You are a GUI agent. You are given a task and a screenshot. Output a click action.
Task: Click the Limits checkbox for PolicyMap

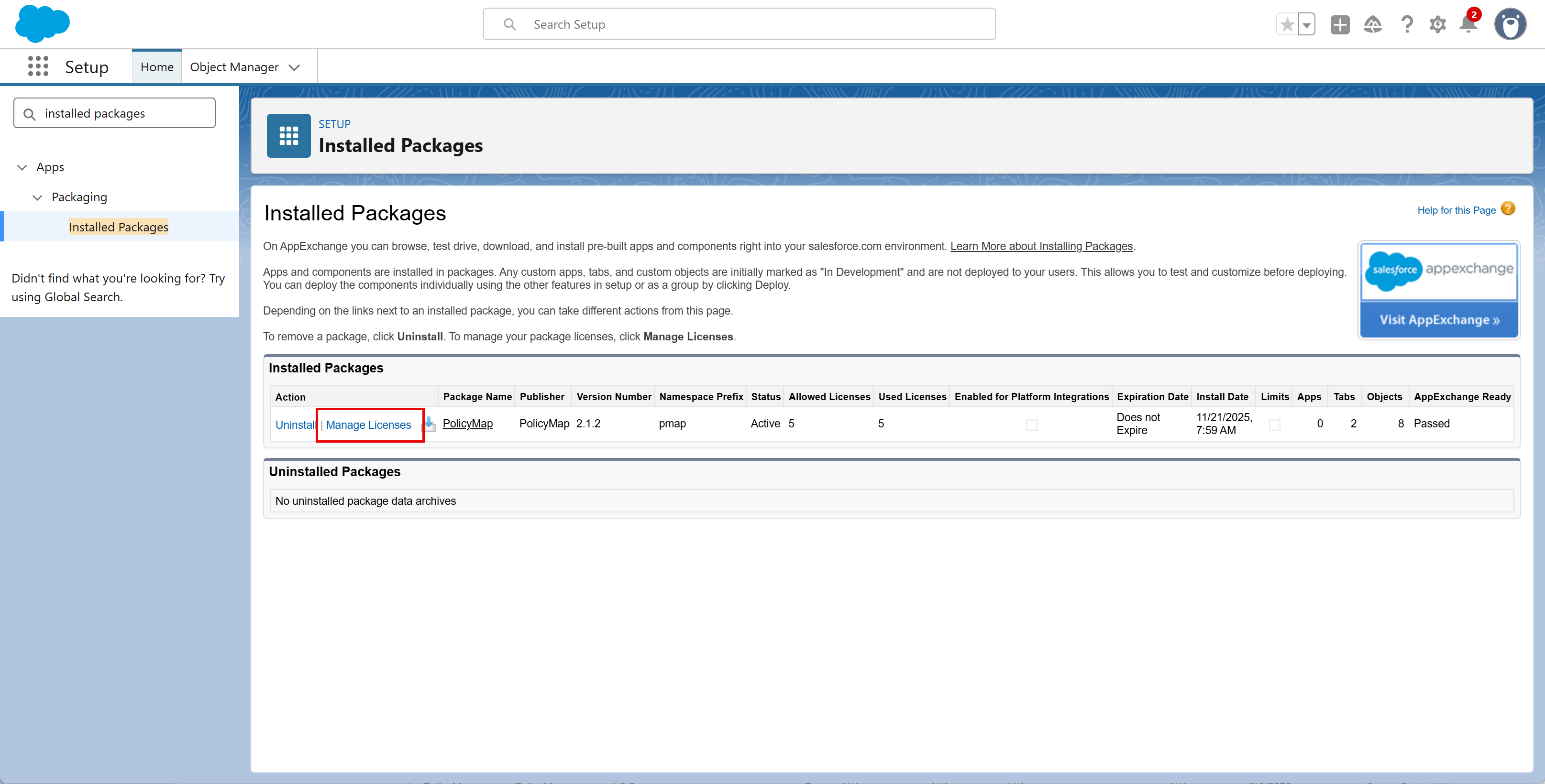point(1274,425)
